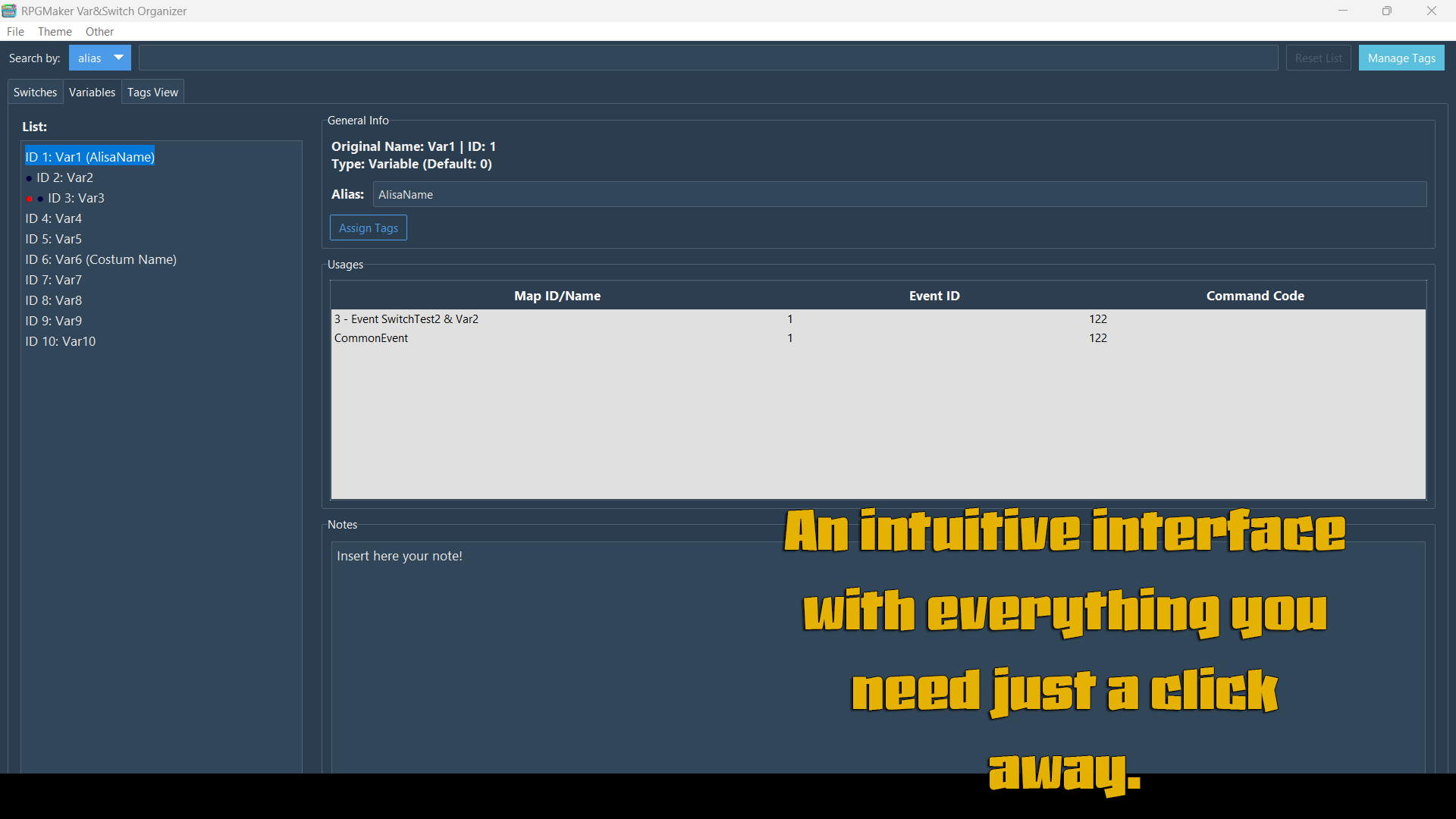
Task: Select ID 1: Var1 (AlisaName) in list
Action: point(89,157)
